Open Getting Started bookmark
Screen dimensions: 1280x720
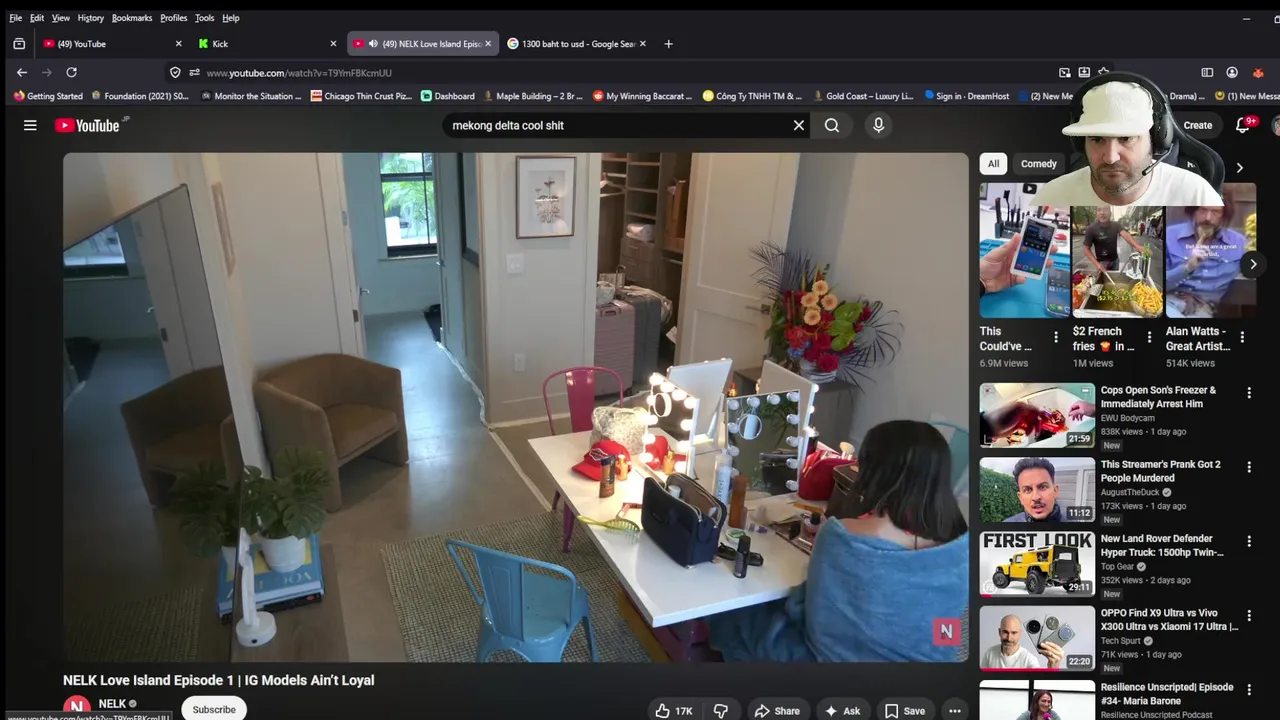pyautogui.click(x=48, y=96)
